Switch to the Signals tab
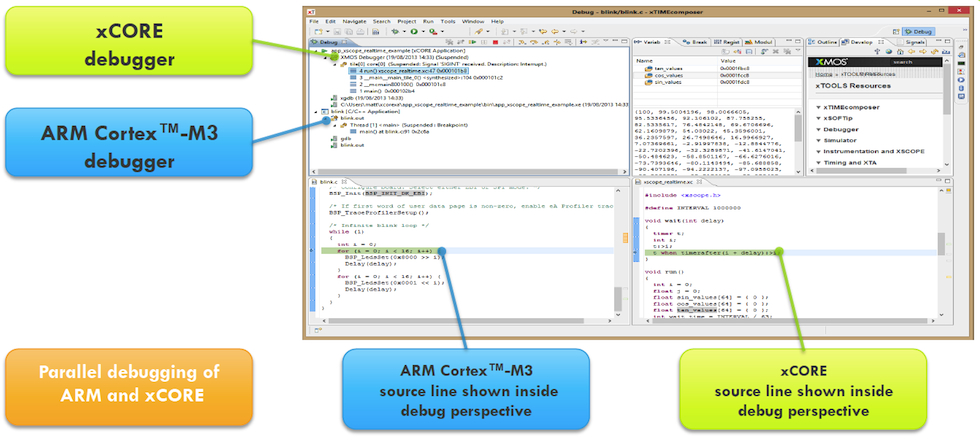980x440 pixels. coord(911,42)
